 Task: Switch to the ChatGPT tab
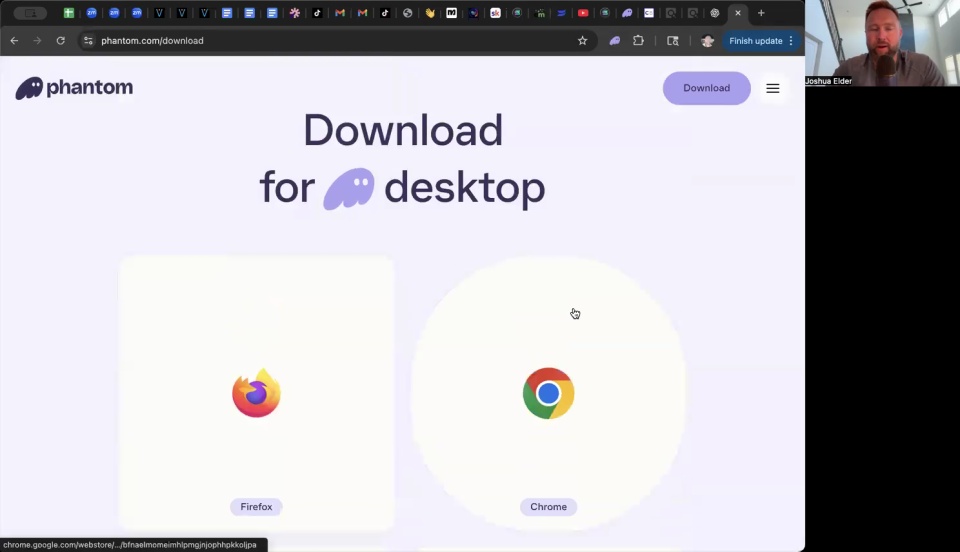coord(714,13)
